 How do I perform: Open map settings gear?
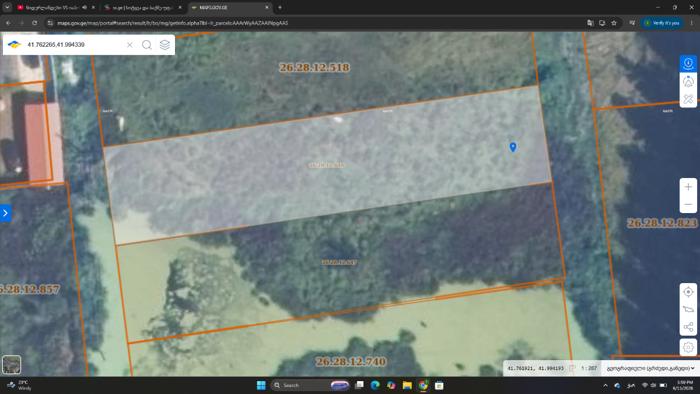[688, 347]
